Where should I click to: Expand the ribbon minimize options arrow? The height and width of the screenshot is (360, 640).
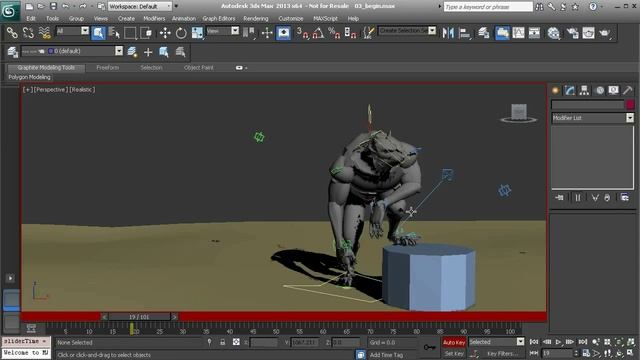(245, 68)
